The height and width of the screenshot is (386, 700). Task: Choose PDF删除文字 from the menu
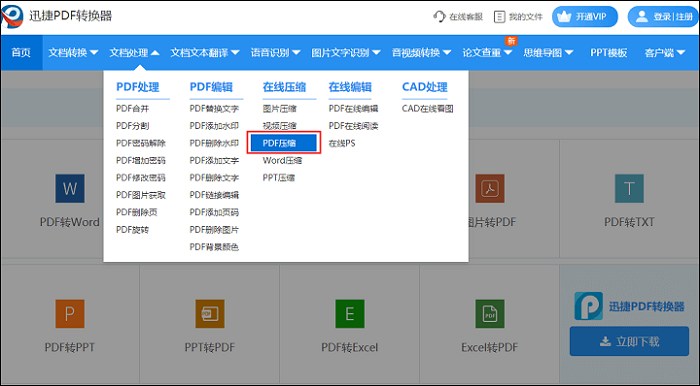pyautogui.click(x=214, y=178)
